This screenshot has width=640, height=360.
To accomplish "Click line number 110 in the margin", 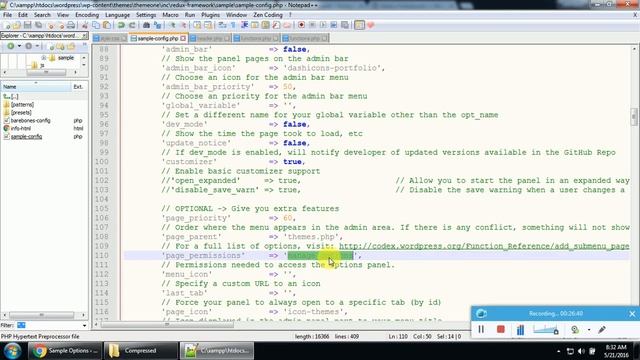I will point(102,256).
